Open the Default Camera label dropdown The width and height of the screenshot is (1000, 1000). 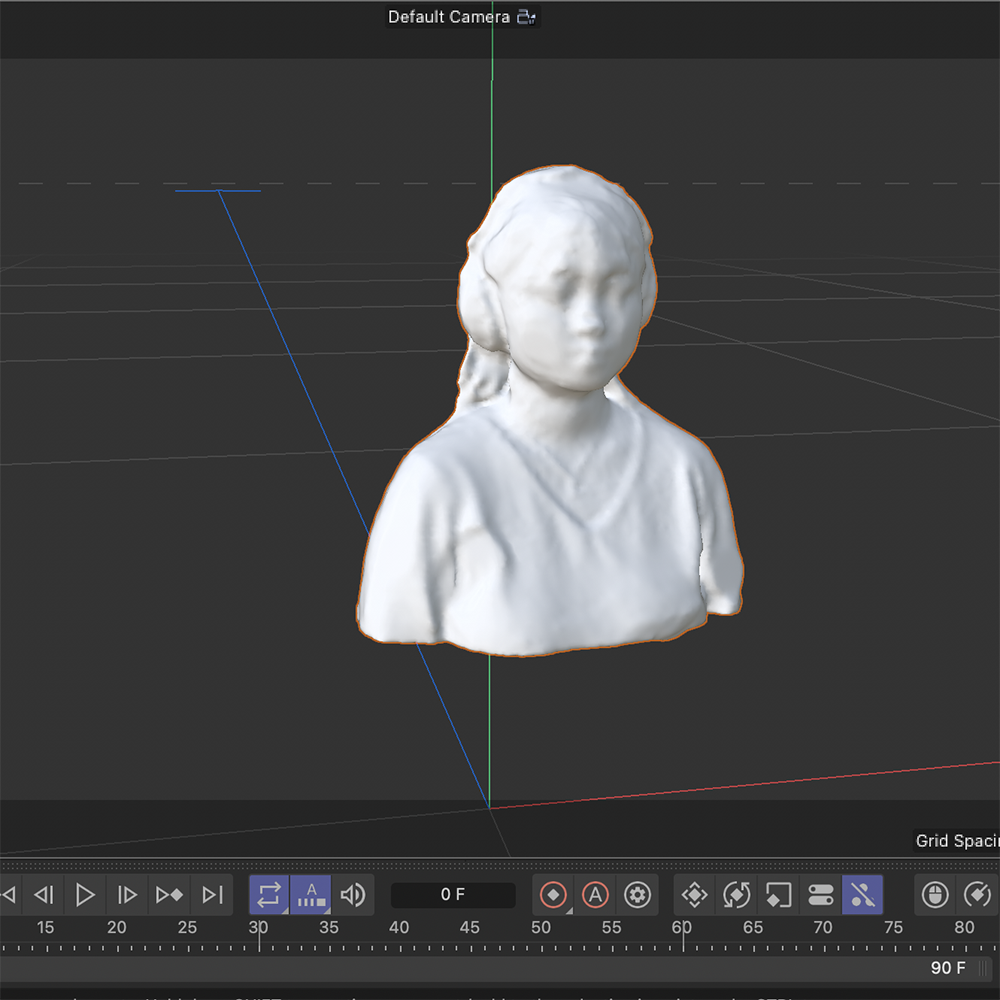click(440, 17)
